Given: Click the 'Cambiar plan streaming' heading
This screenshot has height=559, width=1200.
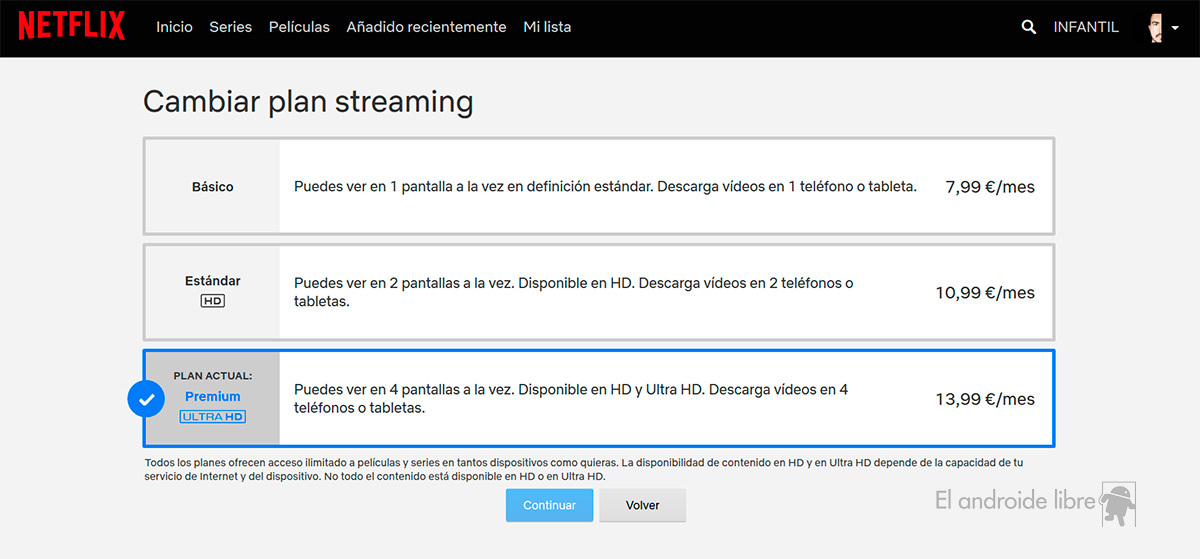Looking at the screenshot, I should click(x=308, y=102).
